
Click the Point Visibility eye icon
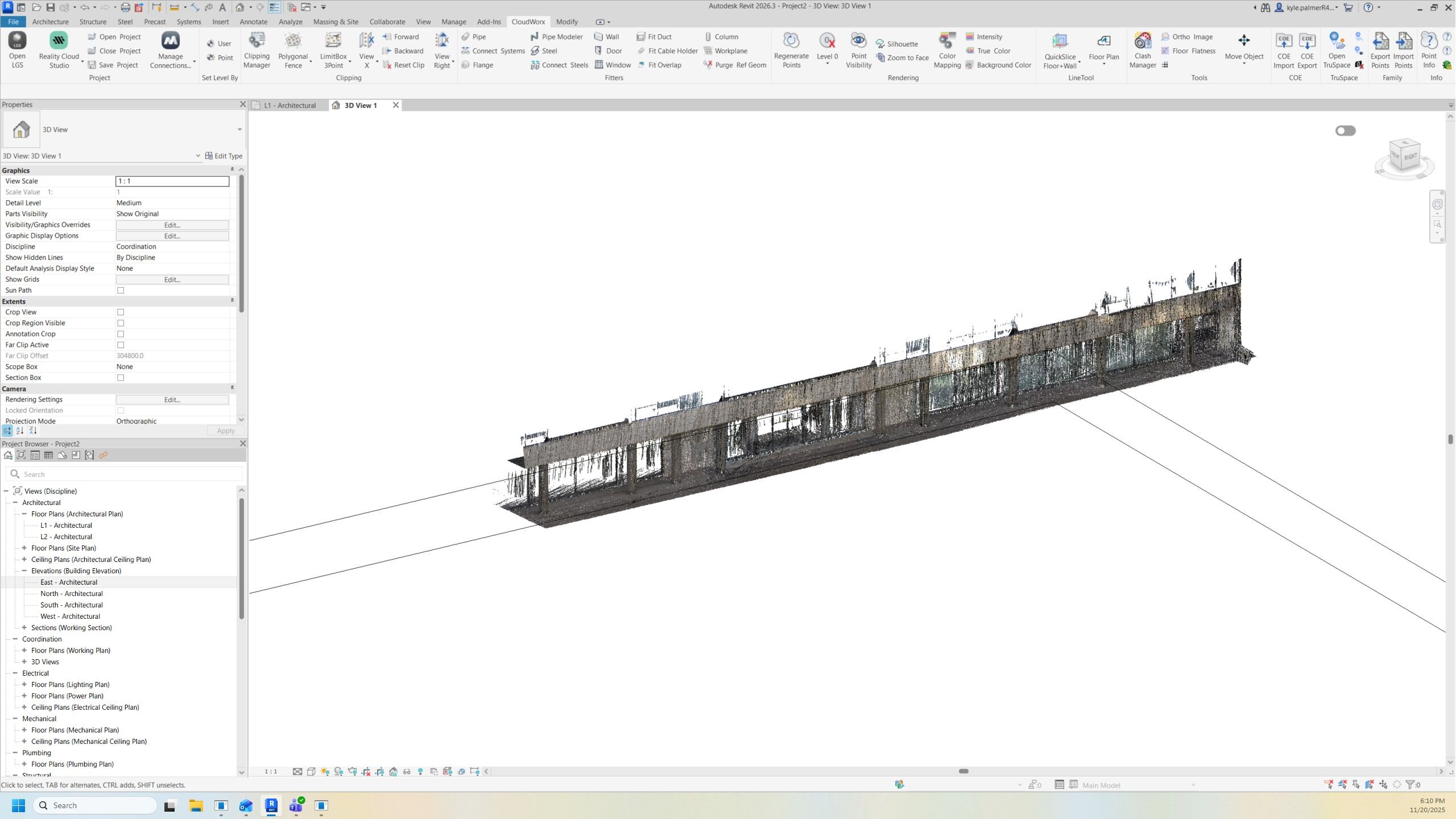coord(858,41)
